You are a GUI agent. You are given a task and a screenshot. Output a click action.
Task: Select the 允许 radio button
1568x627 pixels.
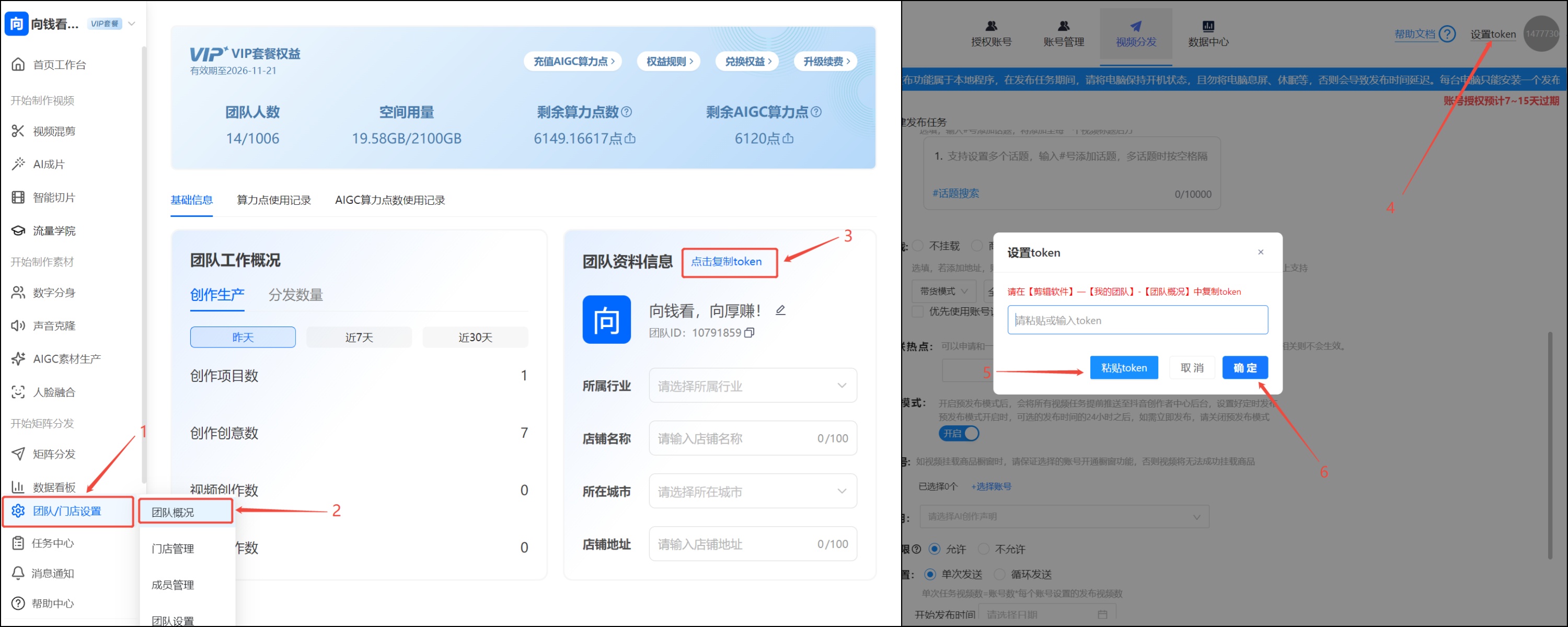pyautogui.click(x=935, y=549)
